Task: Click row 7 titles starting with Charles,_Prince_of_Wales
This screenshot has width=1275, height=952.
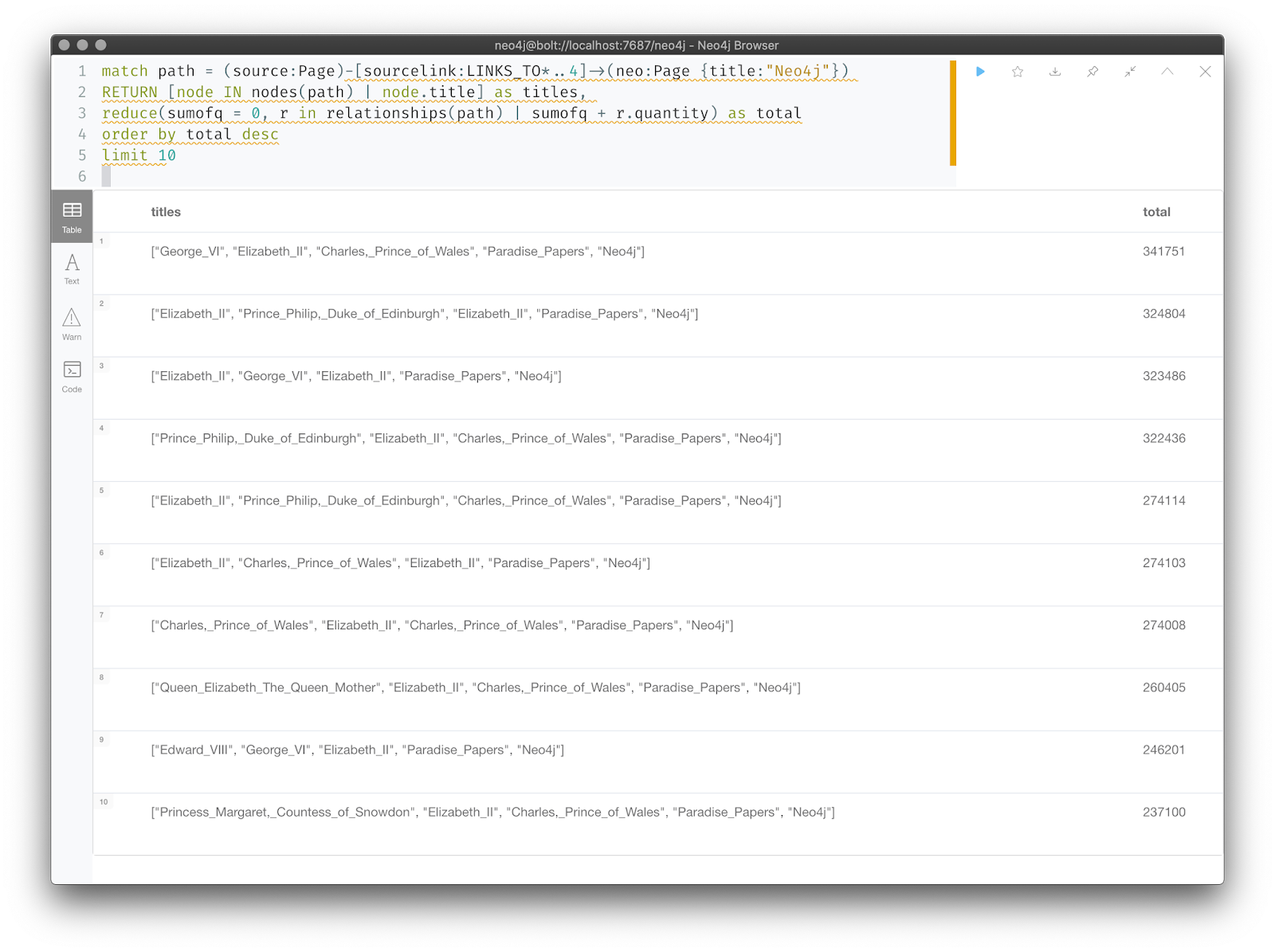Action: 442,625
